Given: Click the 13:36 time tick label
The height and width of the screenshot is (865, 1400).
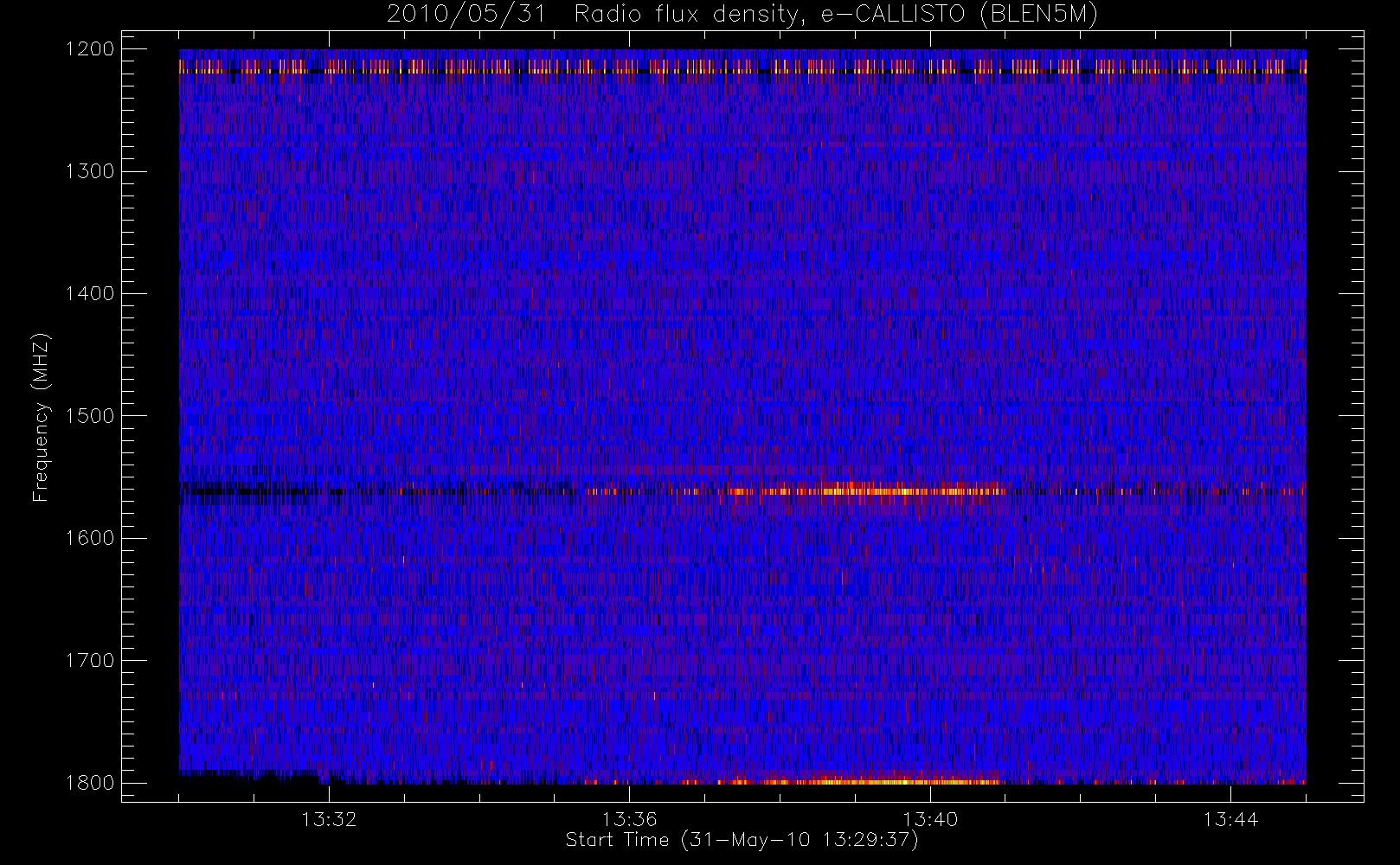Looking at the screenshot, I should click(x=629, y=819).
